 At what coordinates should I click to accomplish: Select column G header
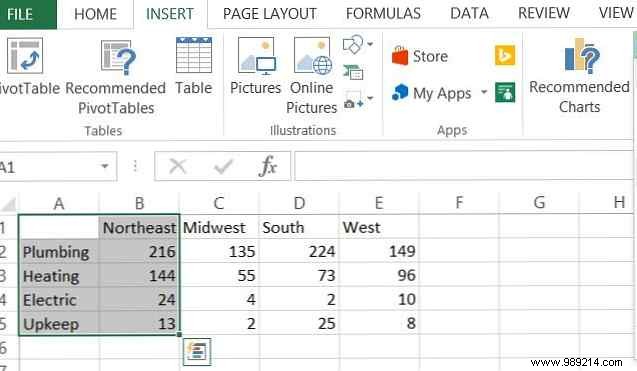(x=539, y=202)
